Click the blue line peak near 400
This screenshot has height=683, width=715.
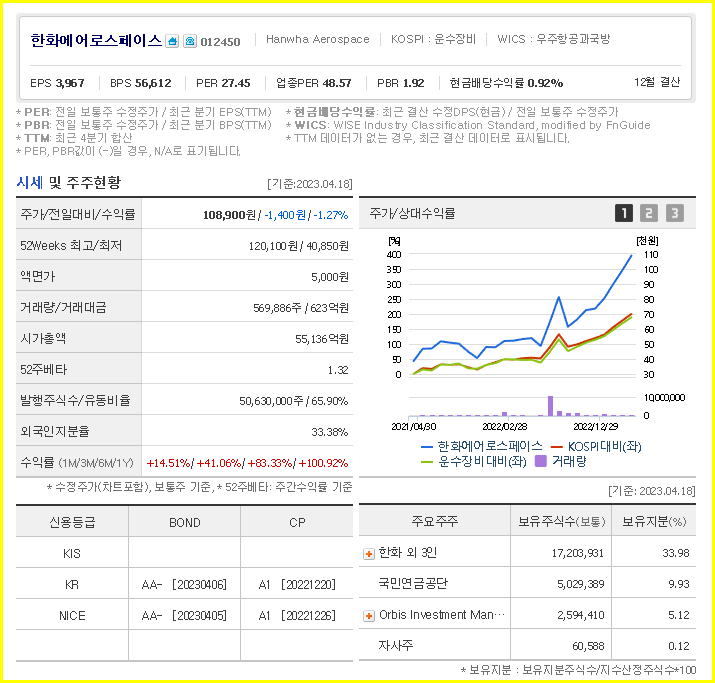631,256
